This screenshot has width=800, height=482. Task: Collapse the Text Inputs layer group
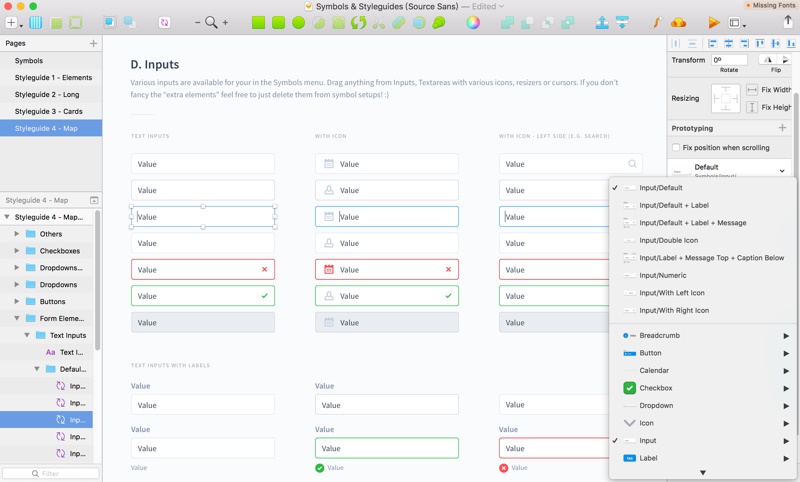pyautogui.click(x=28, y=335)
